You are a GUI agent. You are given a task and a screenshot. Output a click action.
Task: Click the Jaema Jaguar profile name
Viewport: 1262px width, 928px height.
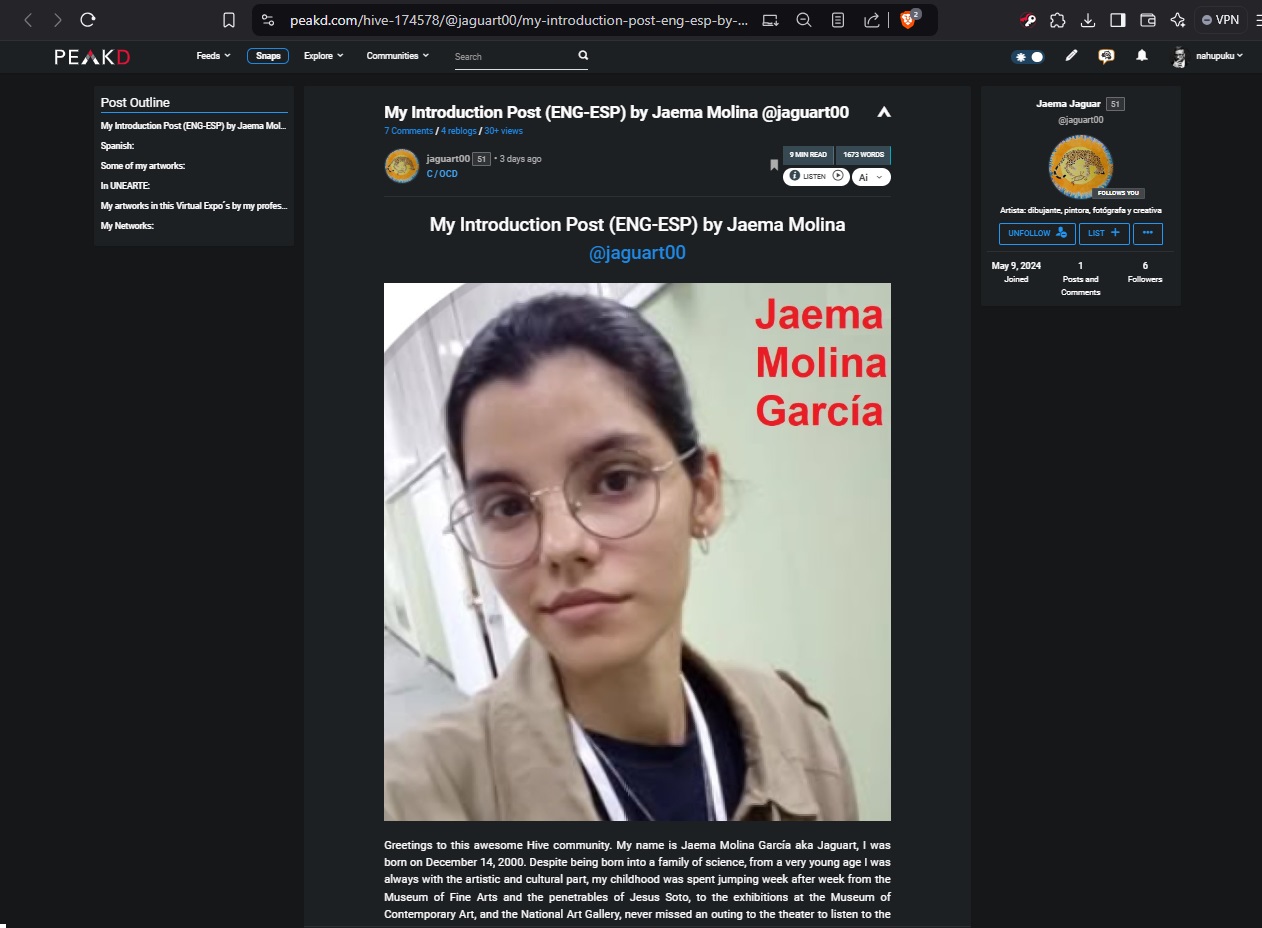click(1068, 104)
